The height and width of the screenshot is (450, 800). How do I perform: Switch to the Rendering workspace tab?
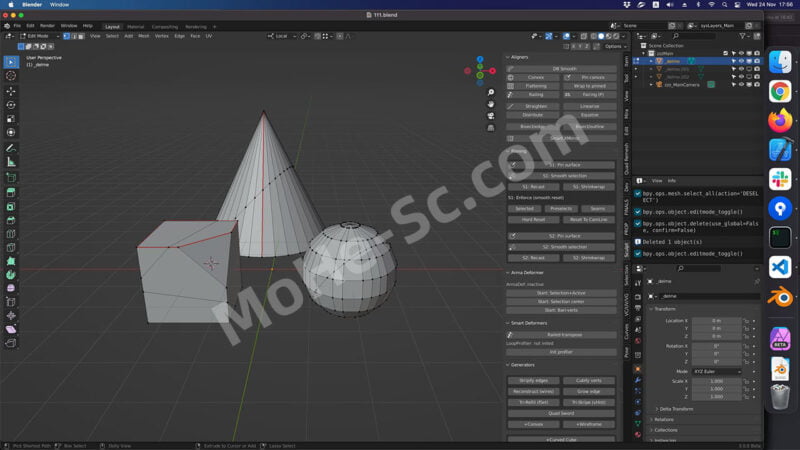(196, 27)
